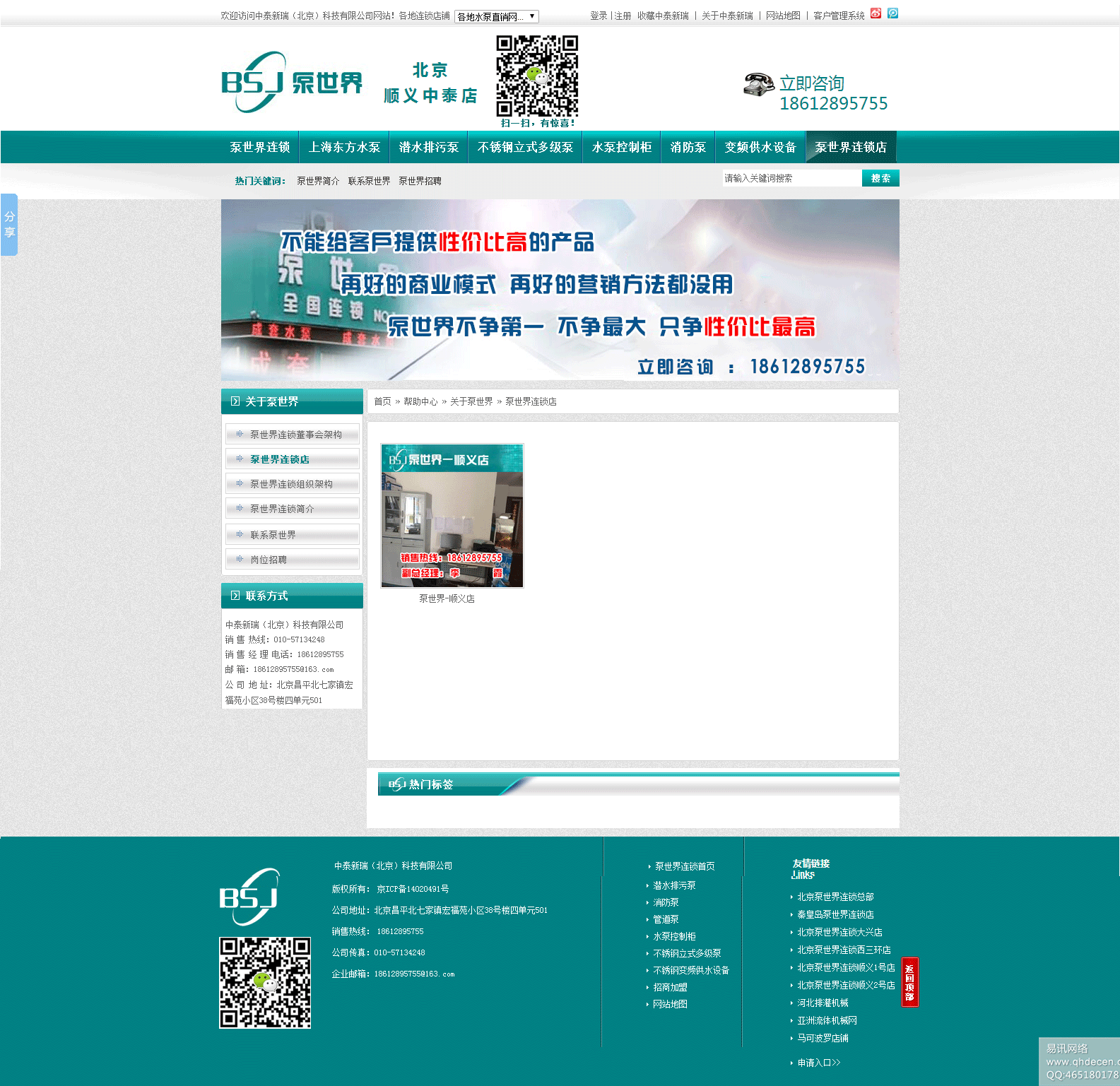
Task: Click the 注册 register link
Action: click(x=623, y=16)
